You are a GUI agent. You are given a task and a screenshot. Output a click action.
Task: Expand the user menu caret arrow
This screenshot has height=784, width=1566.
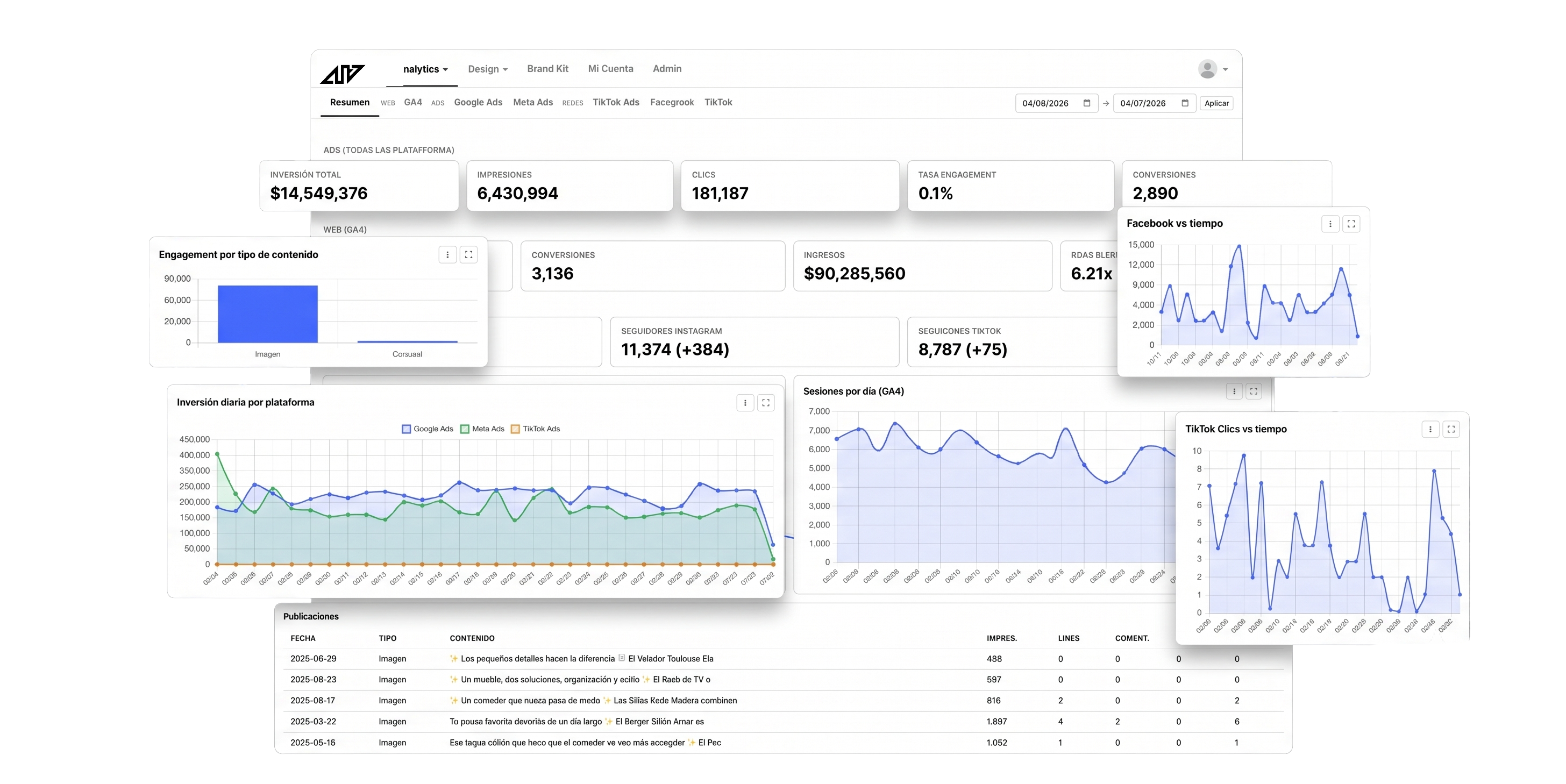tap(1226, 69)
